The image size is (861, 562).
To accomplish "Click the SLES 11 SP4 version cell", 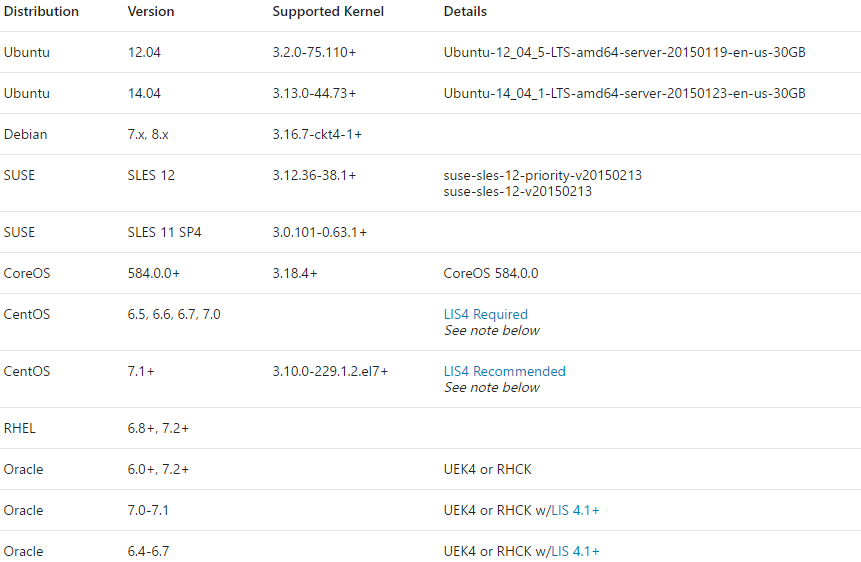I will click(165, 232).
